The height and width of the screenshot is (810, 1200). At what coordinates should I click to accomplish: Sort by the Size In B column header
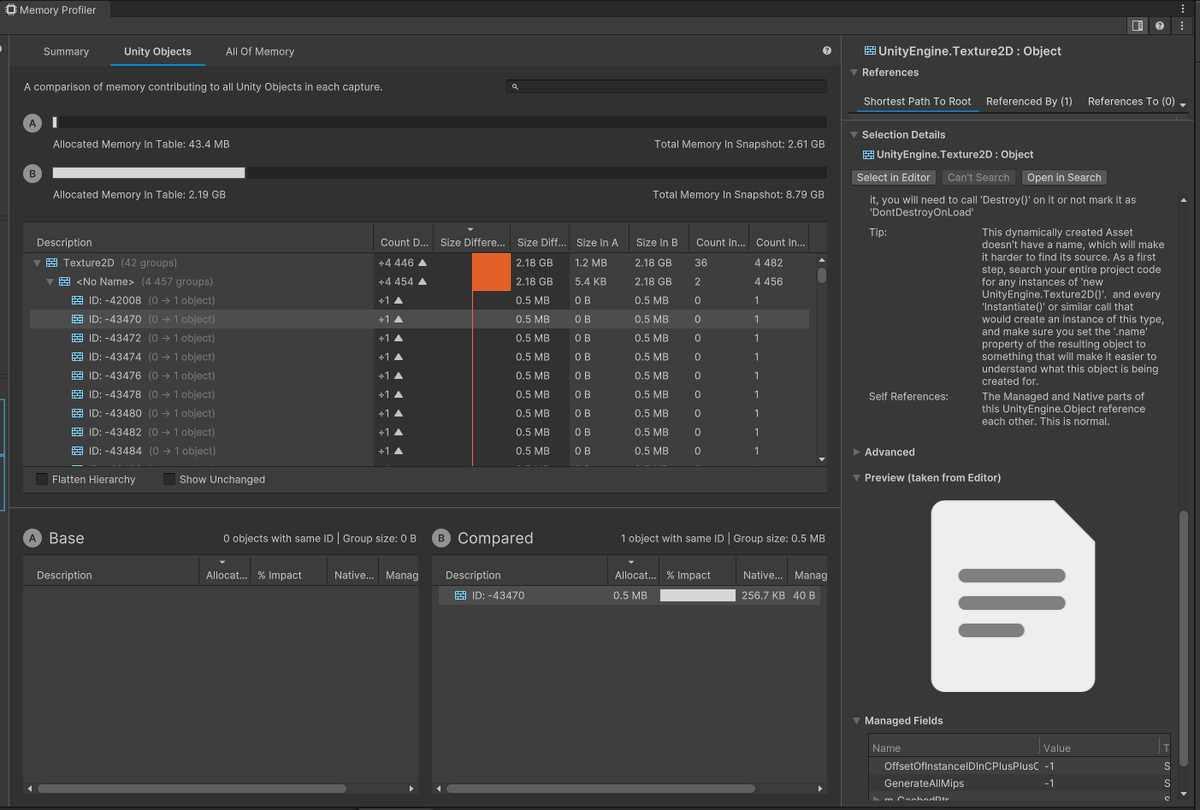pos(657,242)
